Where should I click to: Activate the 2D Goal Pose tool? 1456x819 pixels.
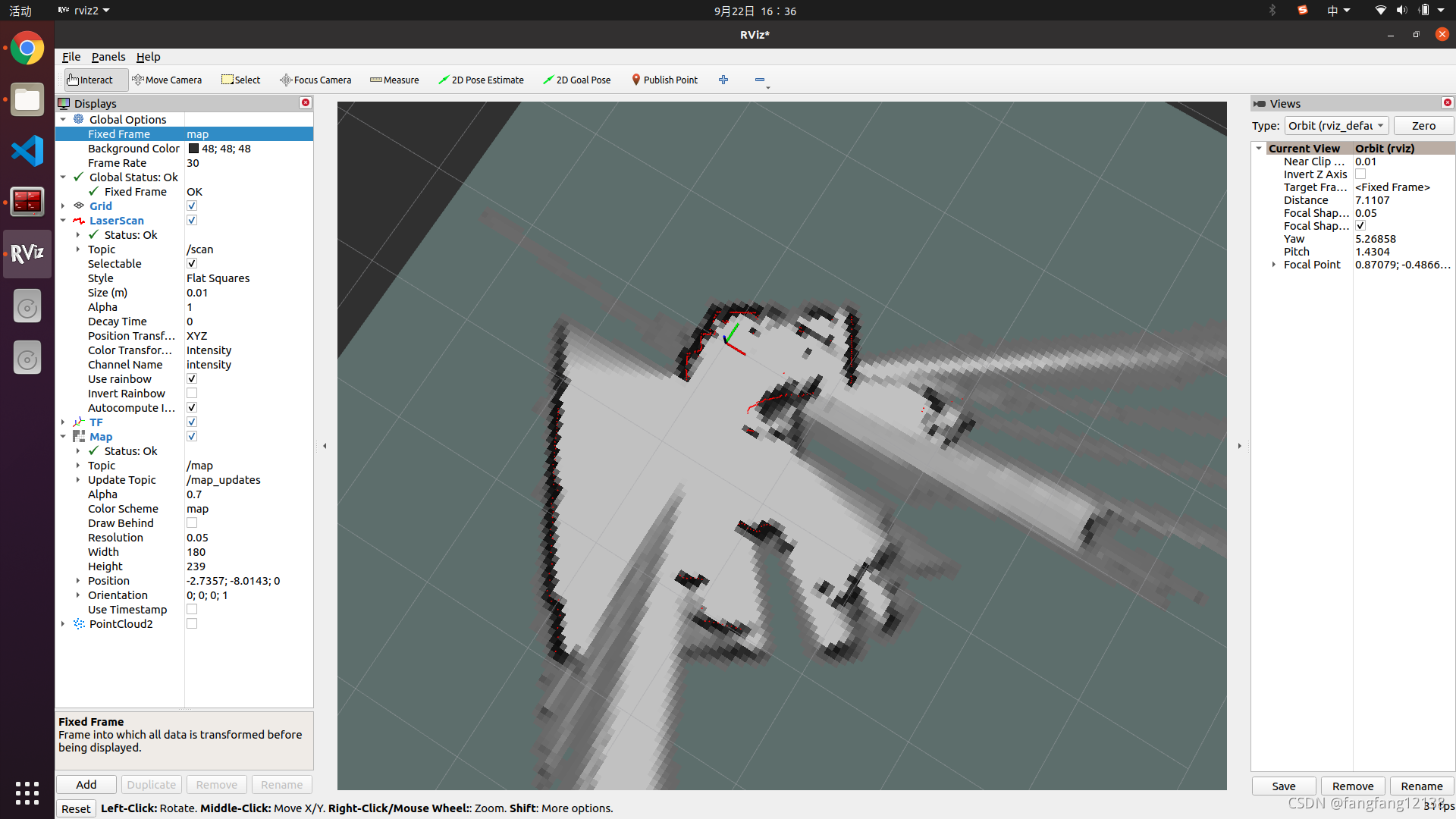577,80
